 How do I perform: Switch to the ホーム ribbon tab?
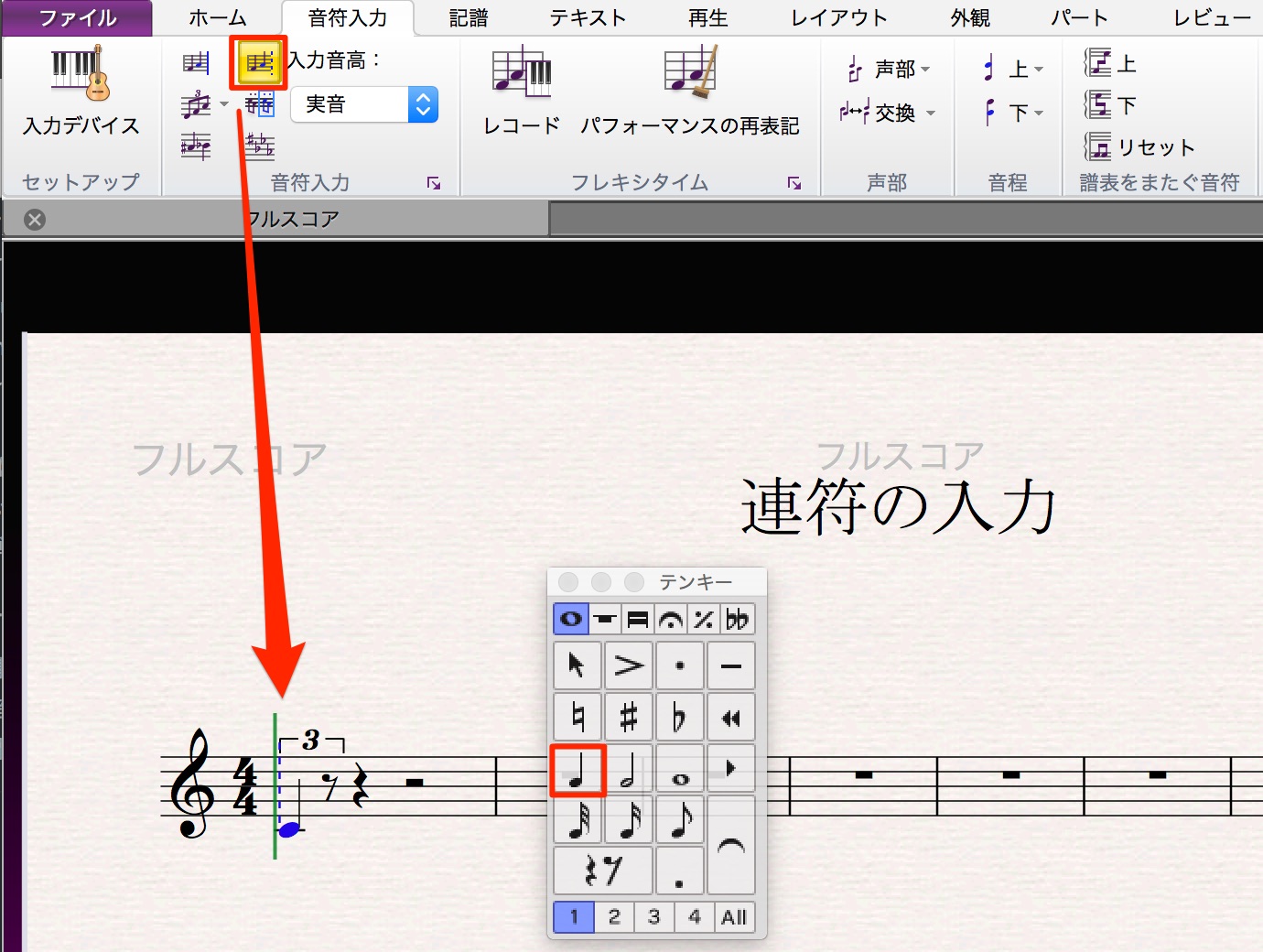218,17
